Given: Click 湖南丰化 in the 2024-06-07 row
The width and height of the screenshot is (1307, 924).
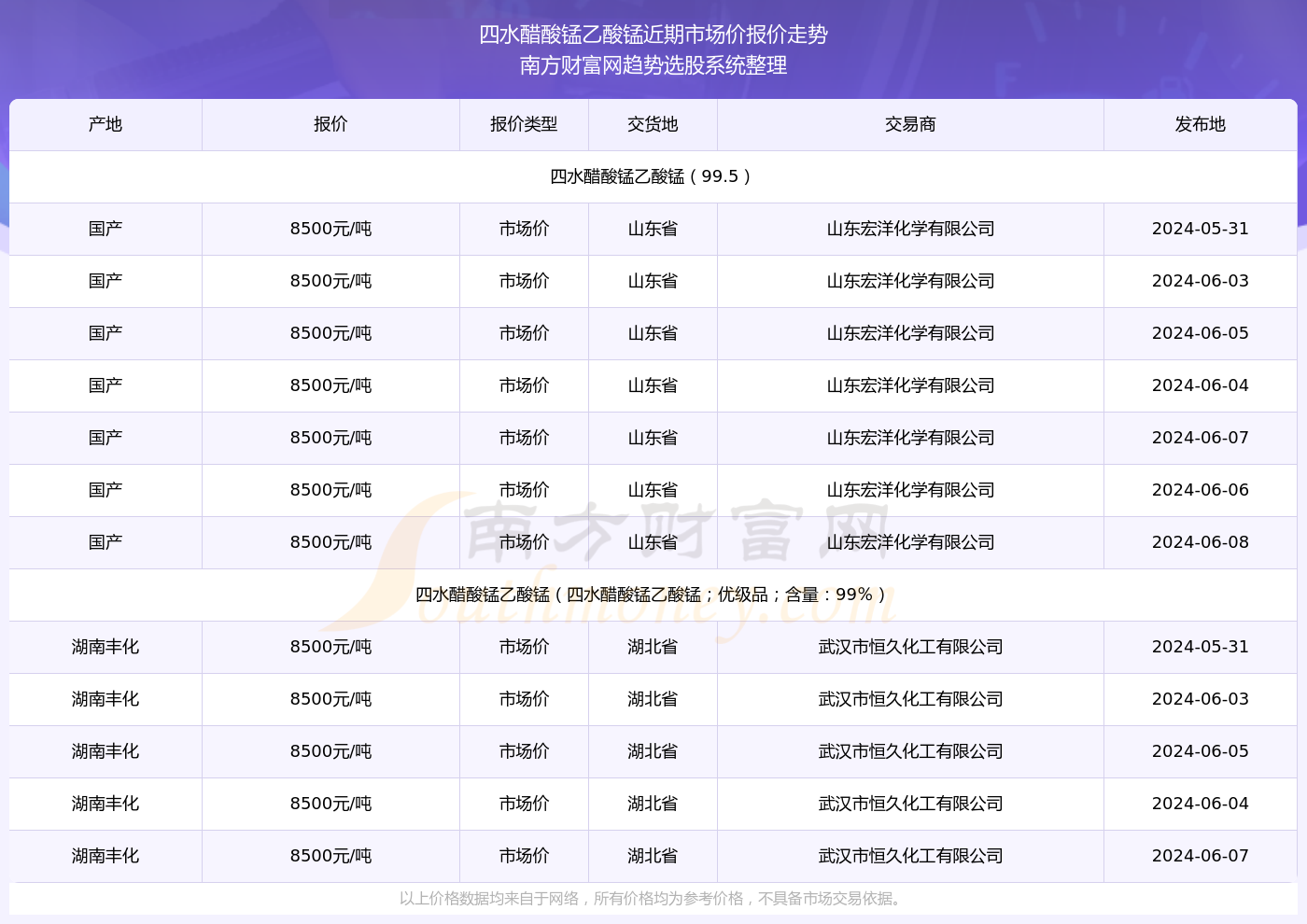Looking at the screenshot, I should tap(105, 856).
